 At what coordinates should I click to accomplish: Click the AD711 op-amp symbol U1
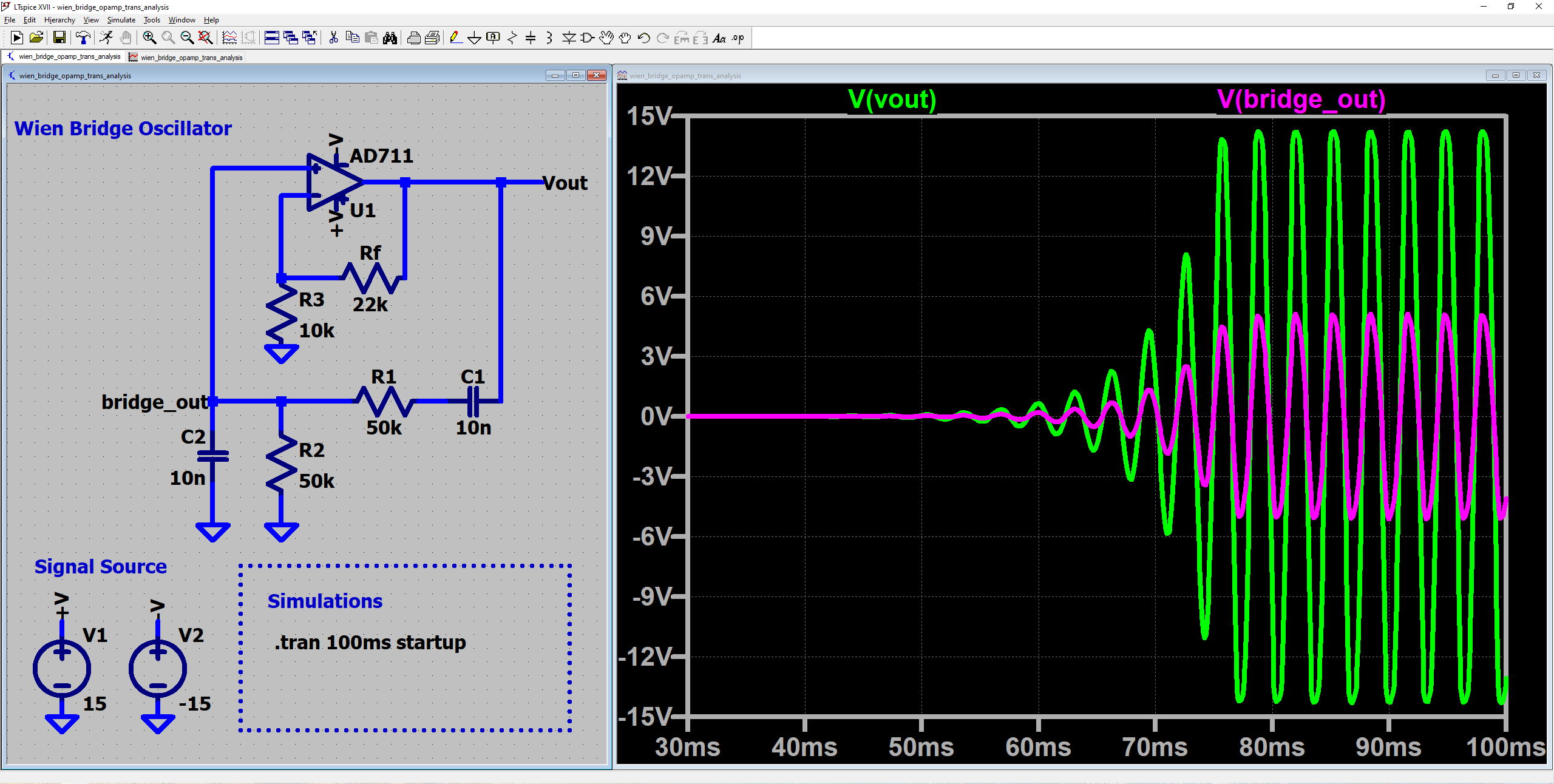pos(331,182)
